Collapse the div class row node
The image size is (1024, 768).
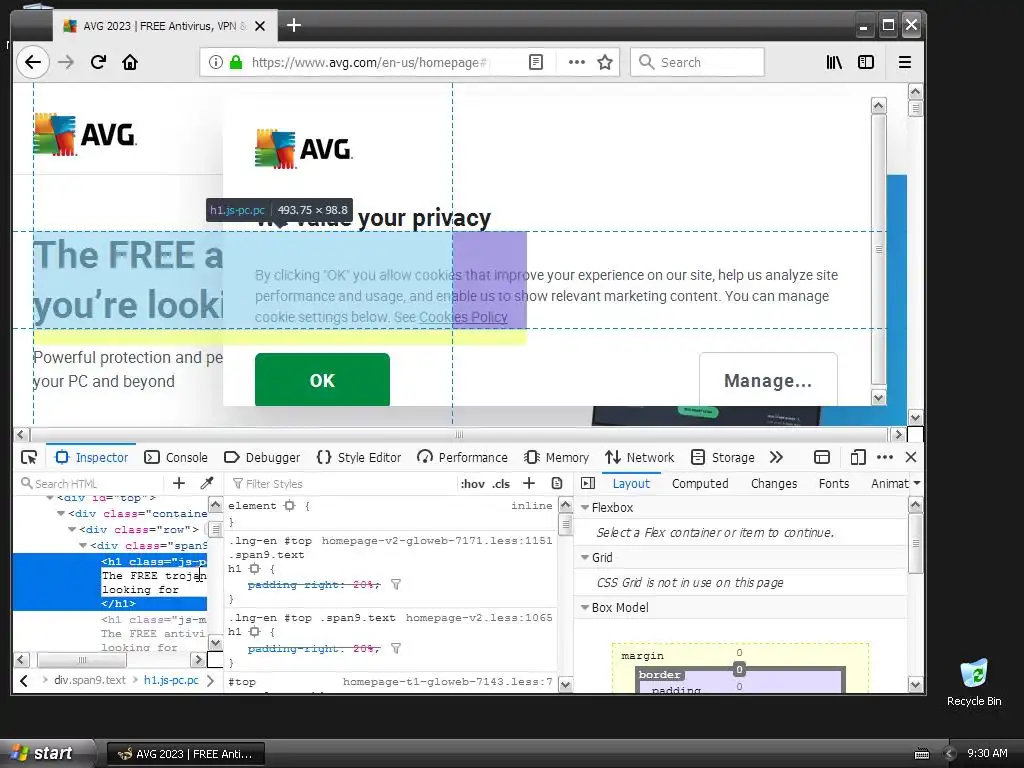coord(72,529)
